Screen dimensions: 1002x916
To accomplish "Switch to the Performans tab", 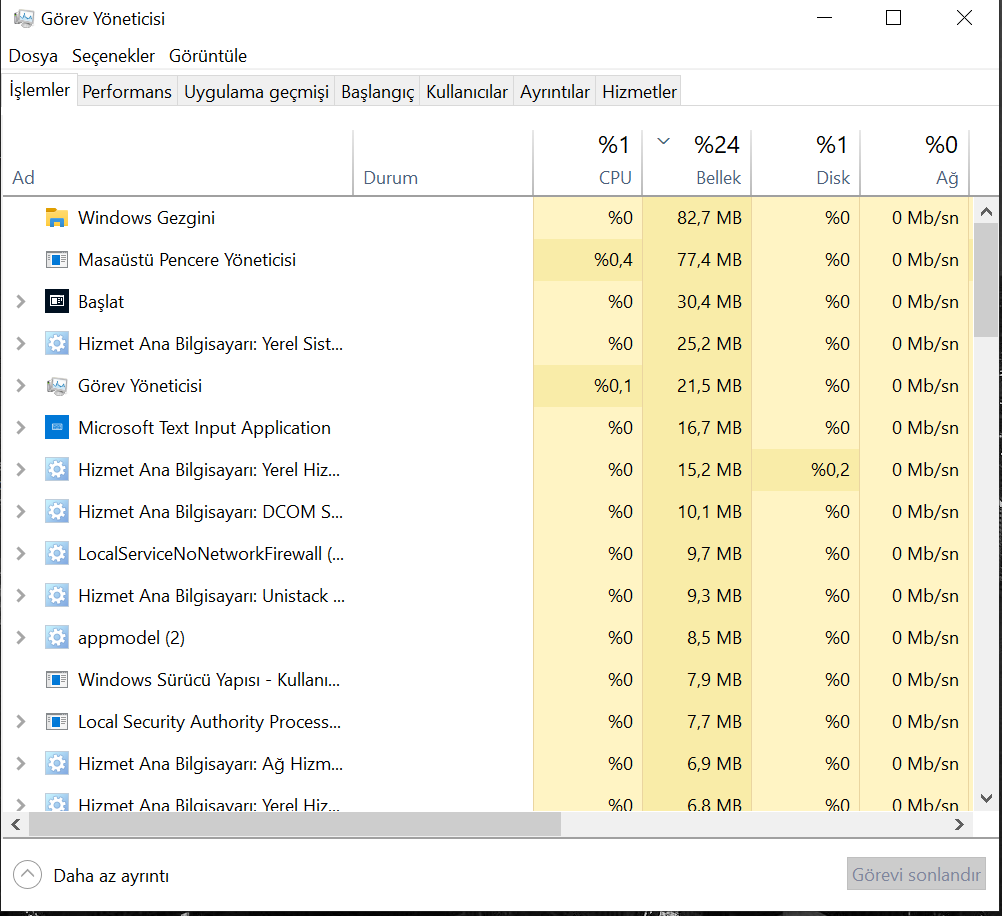I will (x=127, y=91).
